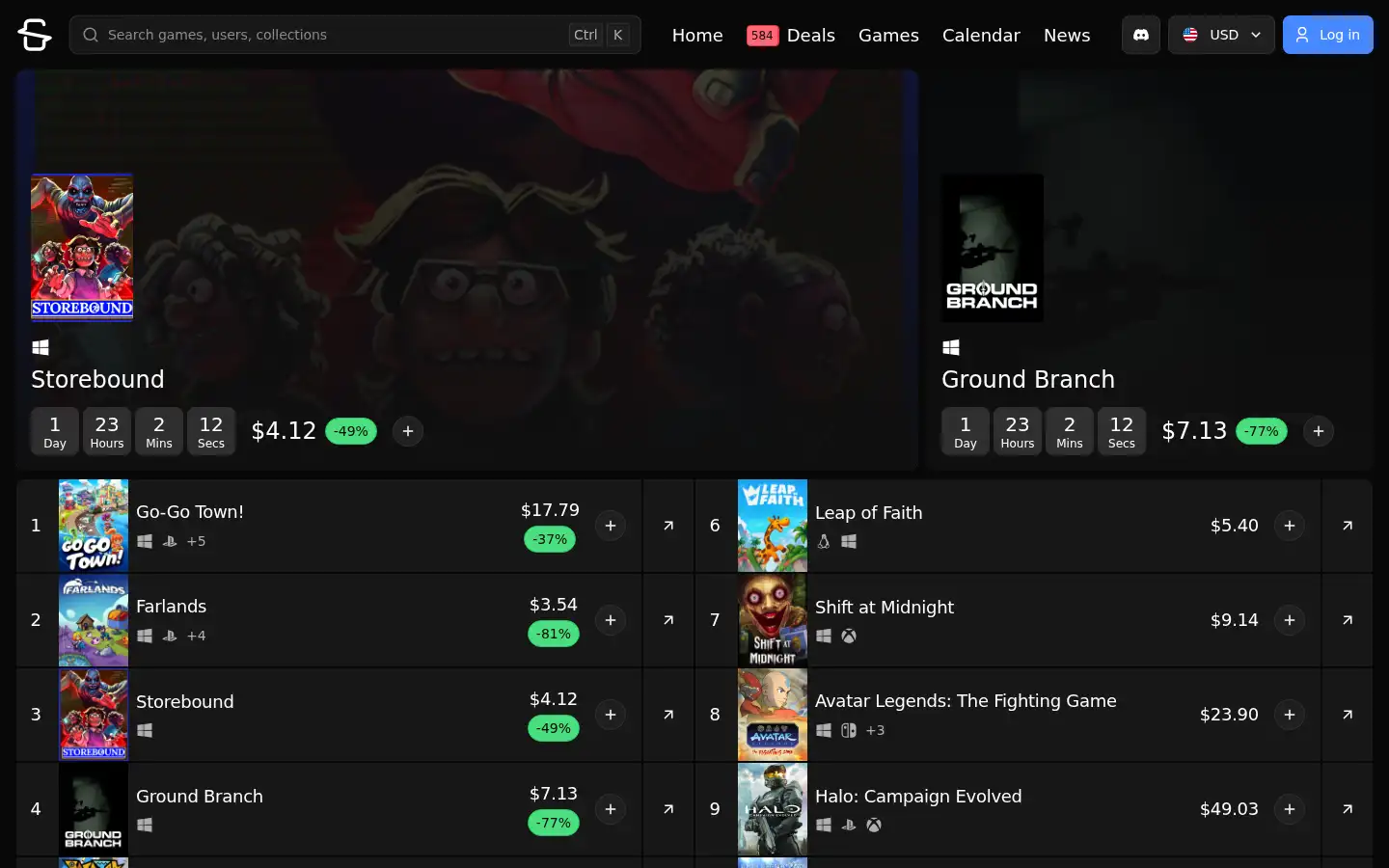Click the Windows icon under featured Ground Branch cover
1389x868 pixels.
(951, 347)
